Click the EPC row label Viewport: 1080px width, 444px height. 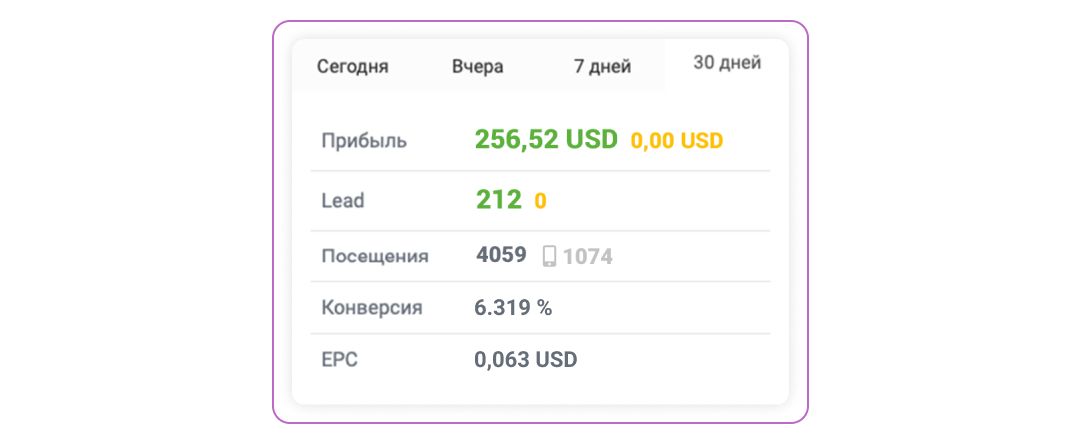340,360
